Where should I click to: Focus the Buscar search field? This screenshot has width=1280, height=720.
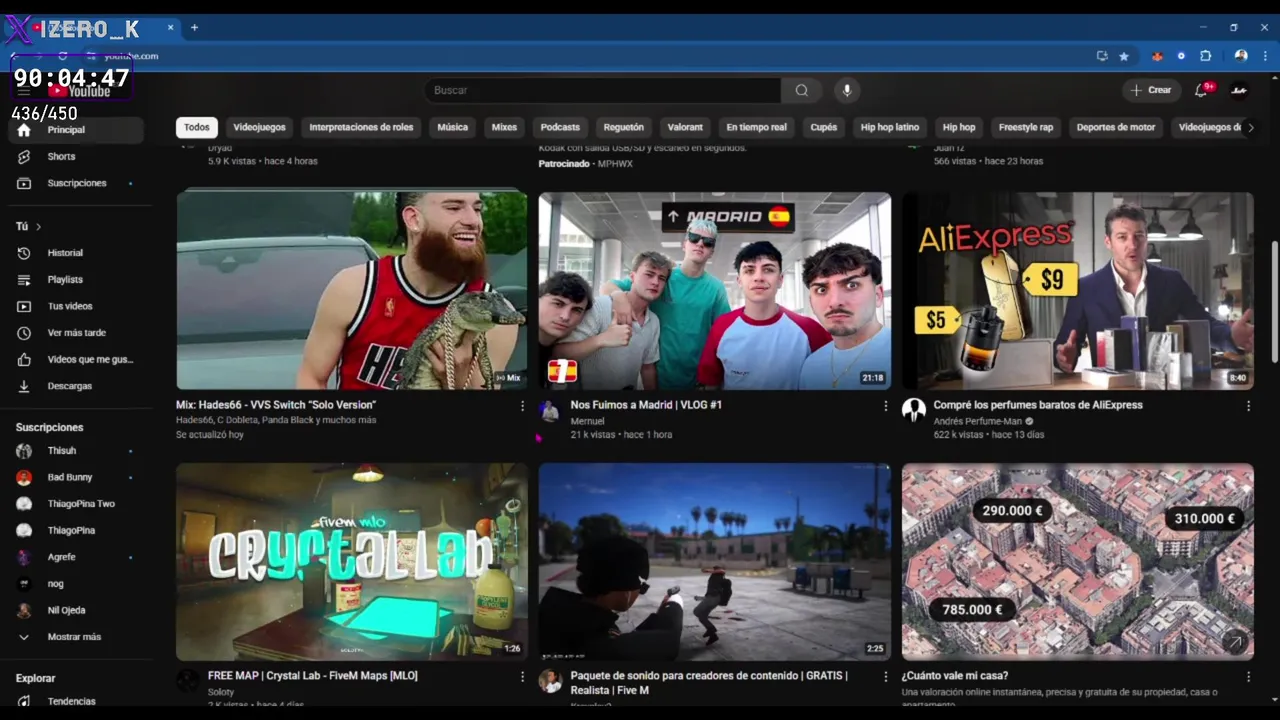603,90
